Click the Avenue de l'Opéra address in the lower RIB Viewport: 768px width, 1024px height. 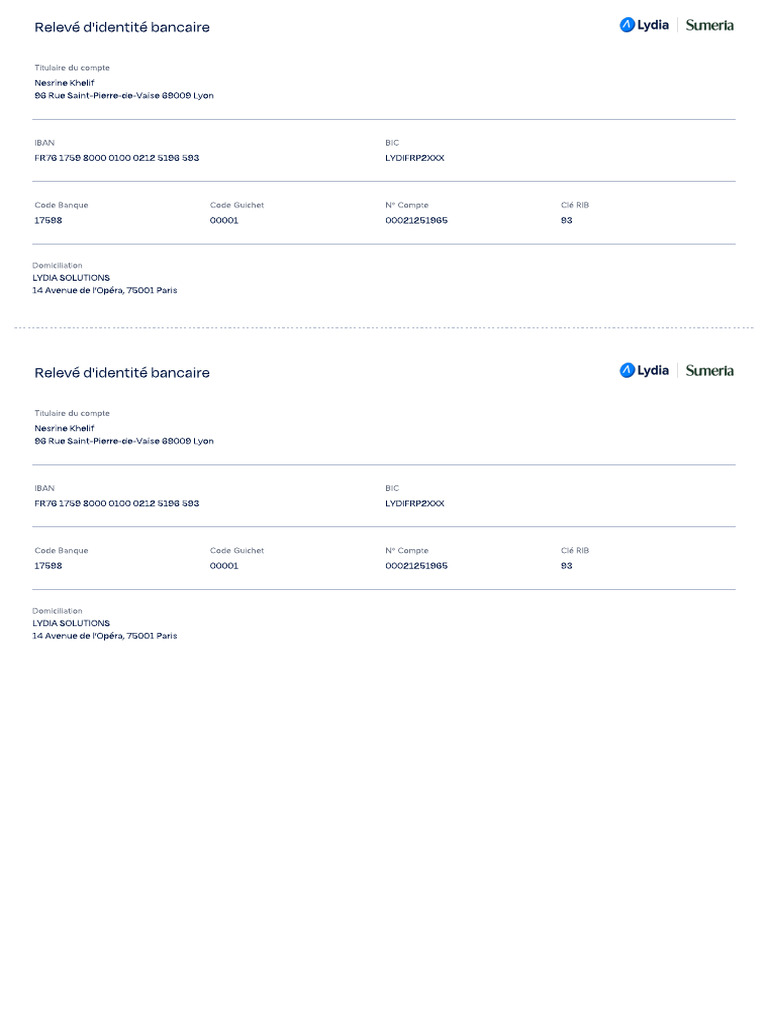[x=105, y=636]
